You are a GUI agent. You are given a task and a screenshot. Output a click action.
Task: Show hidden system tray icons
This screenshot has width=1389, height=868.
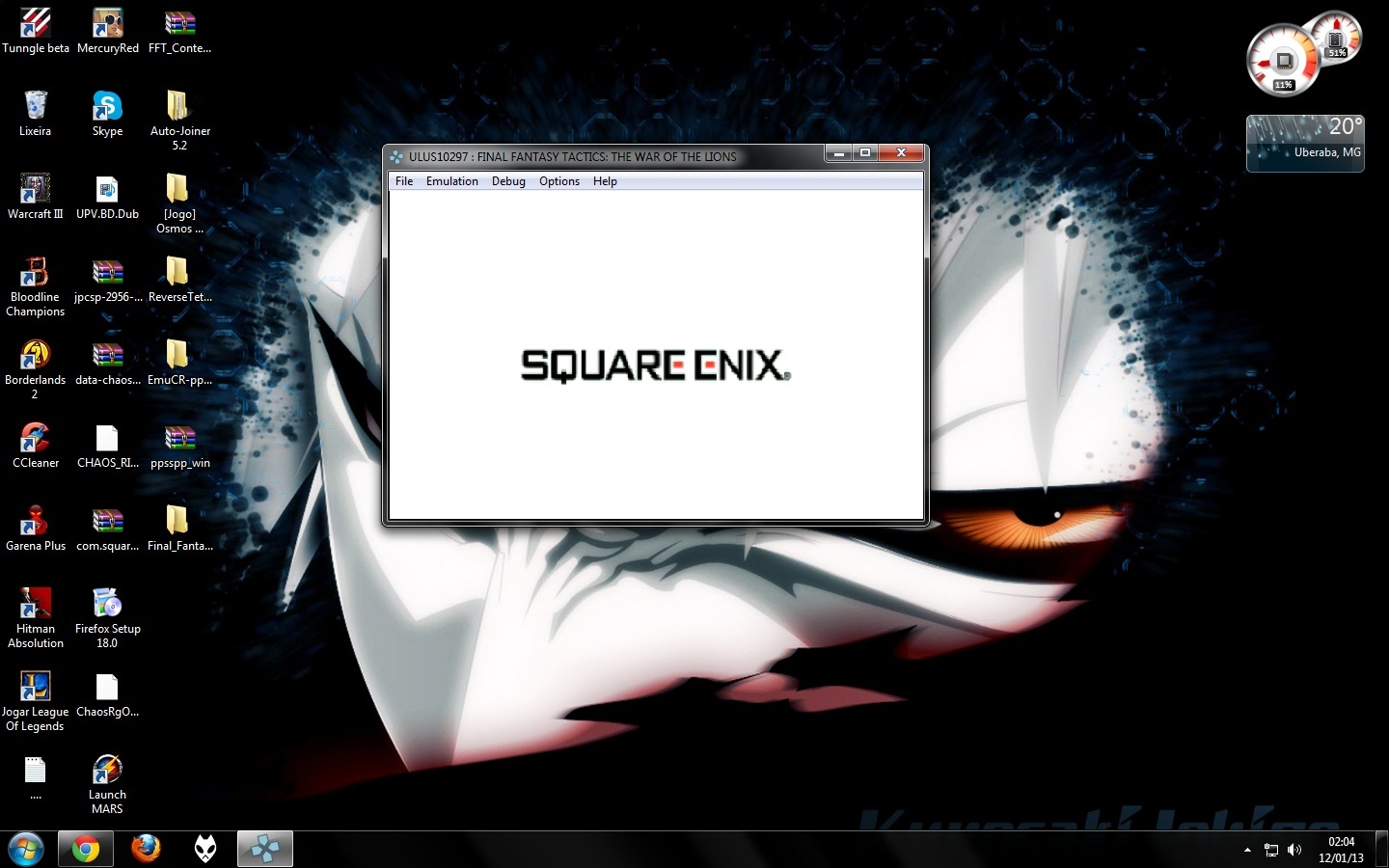tap(1247, 850)
